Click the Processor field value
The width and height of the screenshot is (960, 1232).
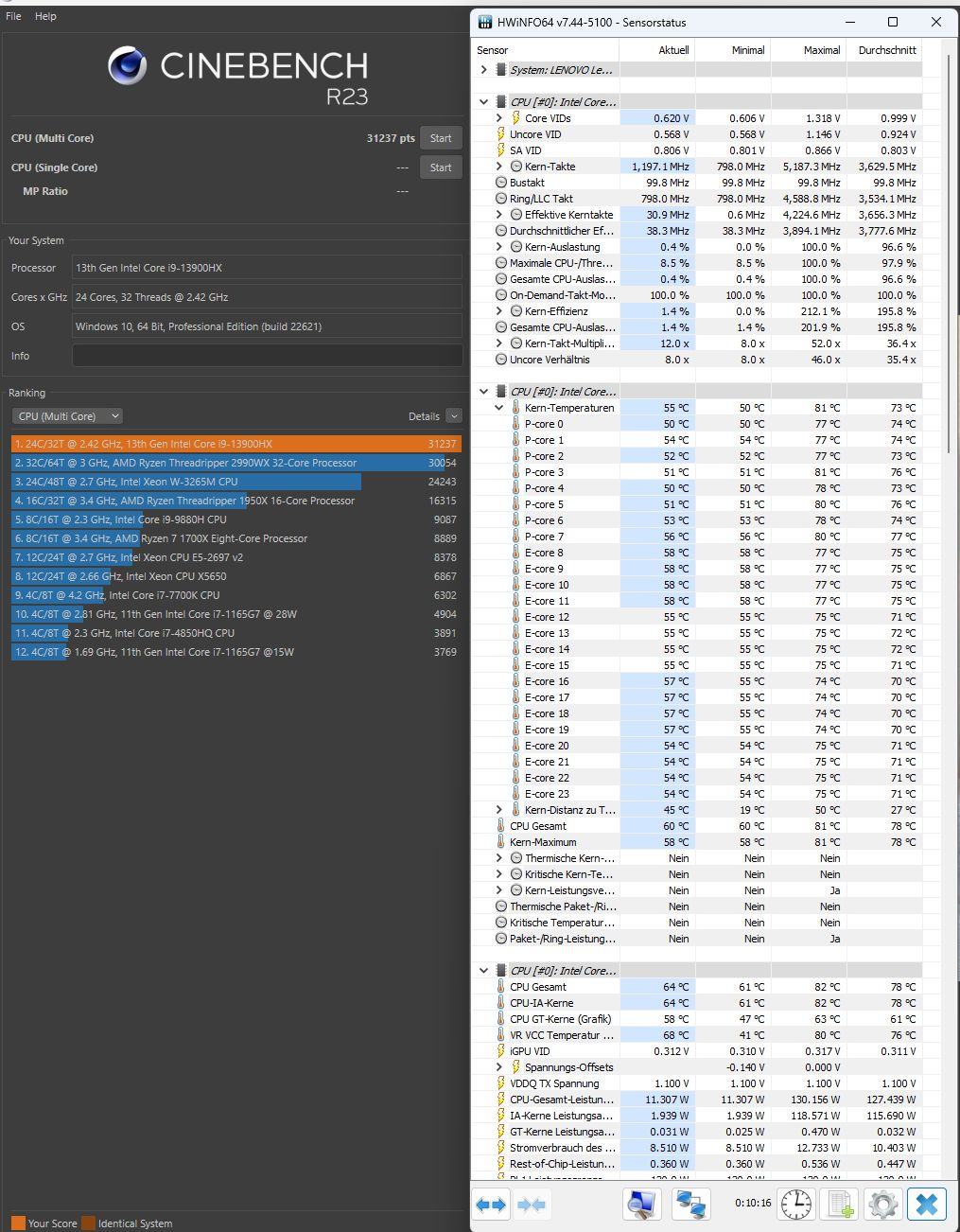268,268
